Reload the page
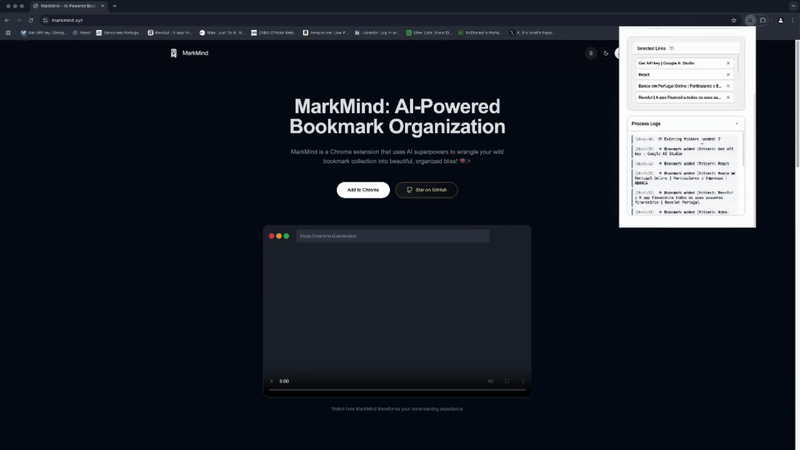This screenshot has width=800, height=450. (31, 20)
